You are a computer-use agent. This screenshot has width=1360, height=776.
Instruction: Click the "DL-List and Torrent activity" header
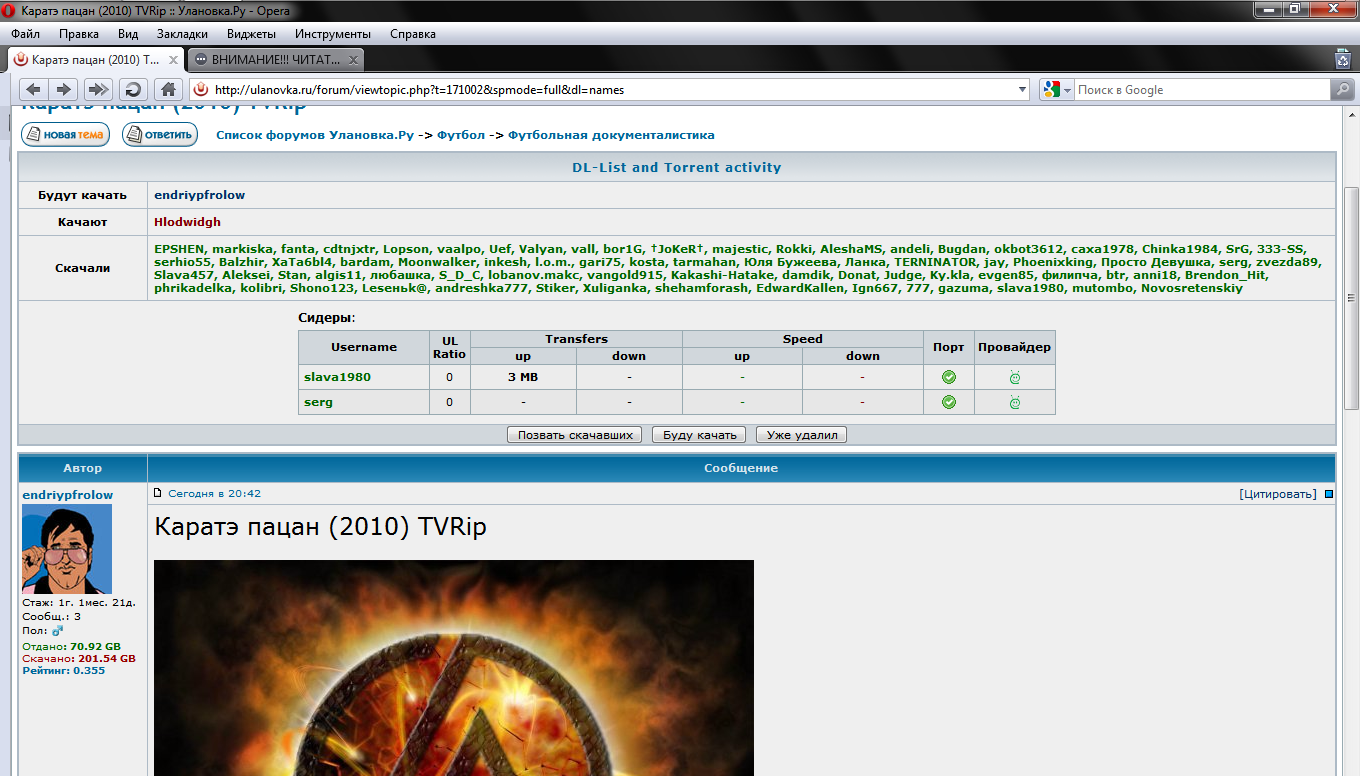(x=676, y=167)
